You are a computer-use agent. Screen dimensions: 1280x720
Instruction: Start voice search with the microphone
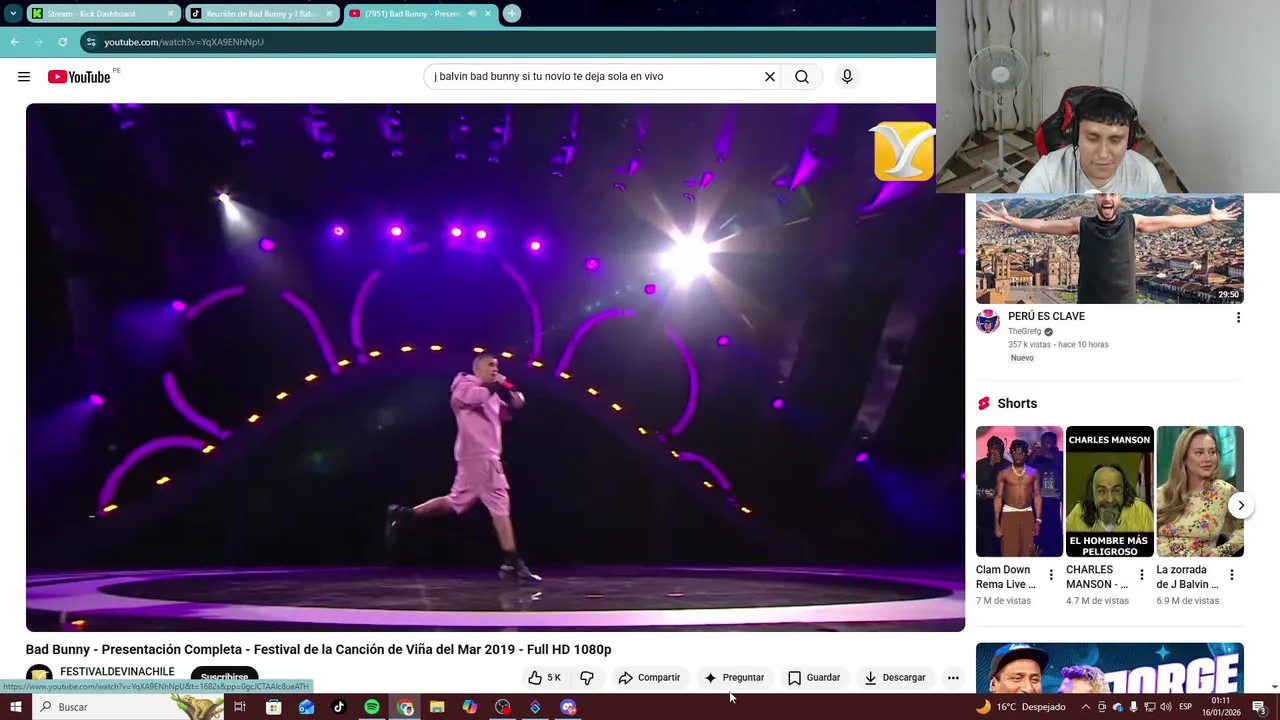847,77
